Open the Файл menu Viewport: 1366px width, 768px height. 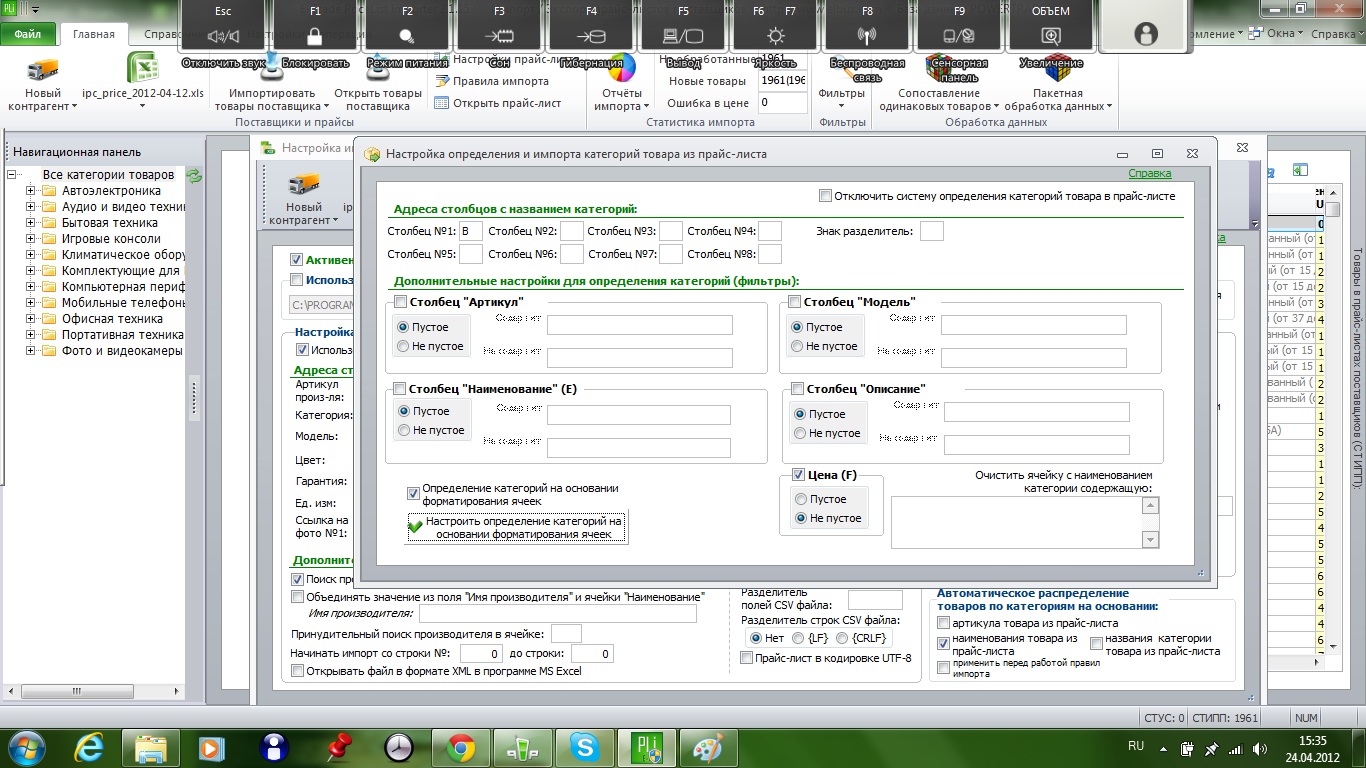click(27, 34)
